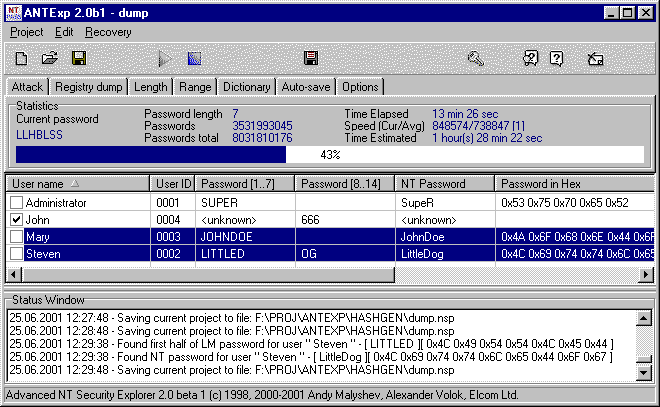660x407 pixels.
Task: Create a new project with blank page icon
Action: click(x=21, y=58)
